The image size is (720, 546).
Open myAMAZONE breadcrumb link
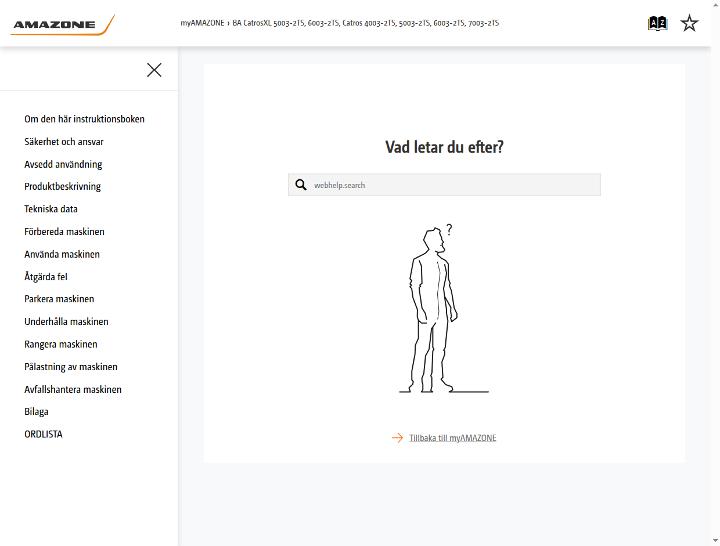(202, 23)
